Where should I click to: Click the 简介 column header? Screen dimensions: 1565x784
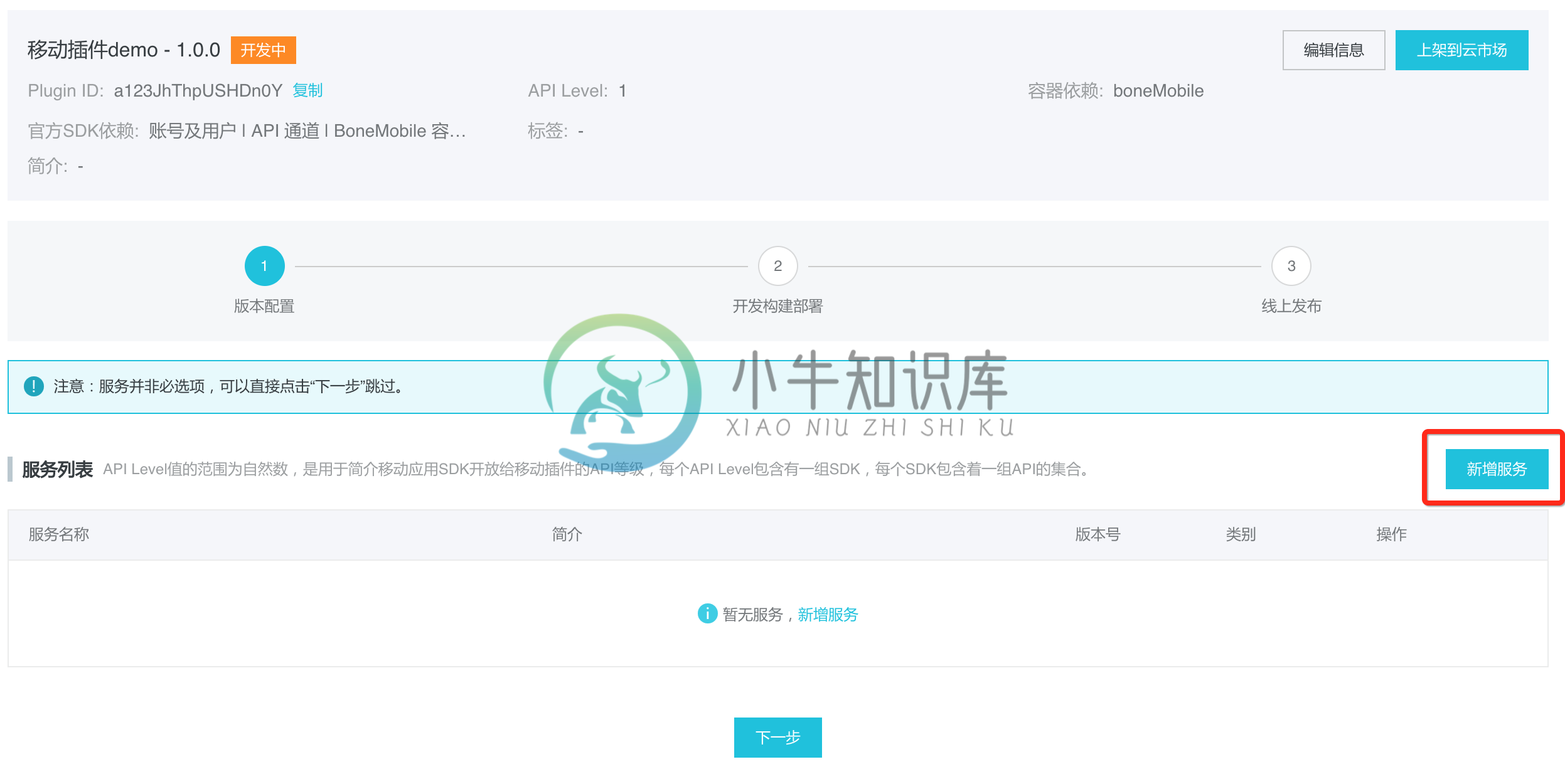pos(567,534)
